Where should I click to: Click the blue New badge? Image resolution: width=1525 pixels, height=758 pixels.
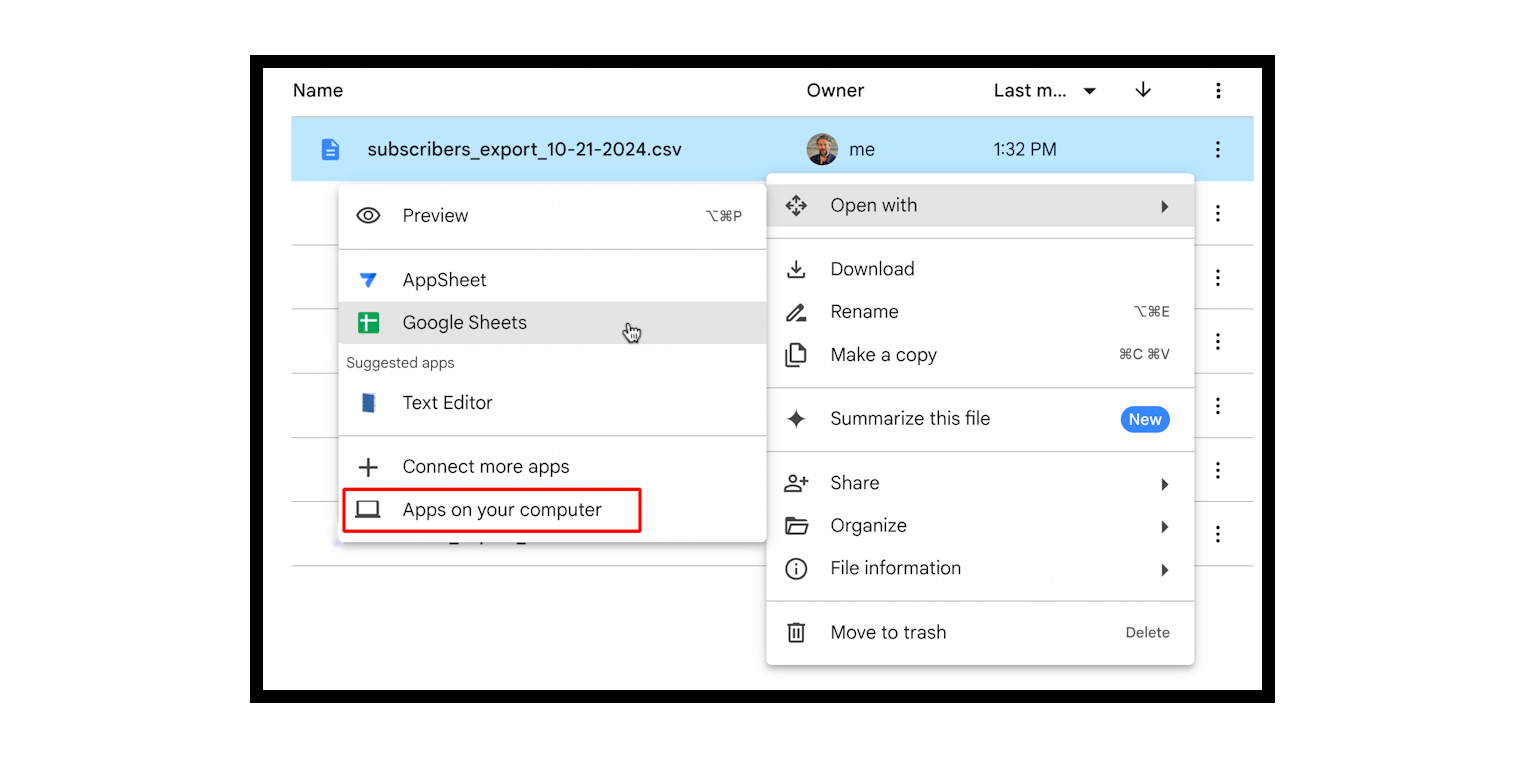pyautogui.click(x=1144, y=419)
